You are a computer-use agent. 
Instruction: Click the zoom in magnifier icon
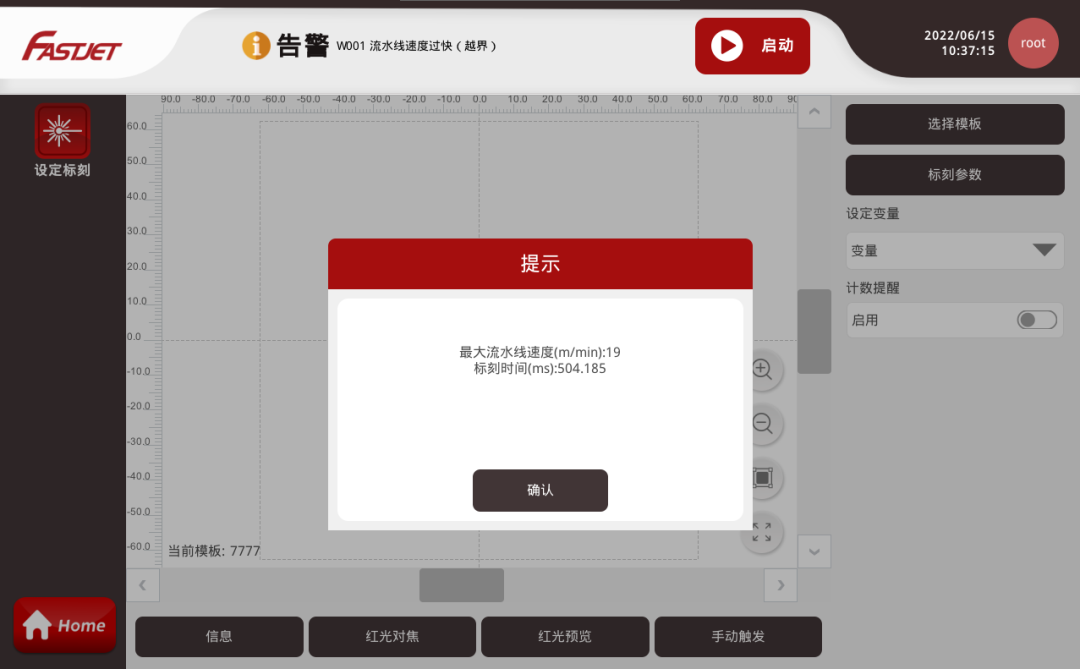pos(762,370)
